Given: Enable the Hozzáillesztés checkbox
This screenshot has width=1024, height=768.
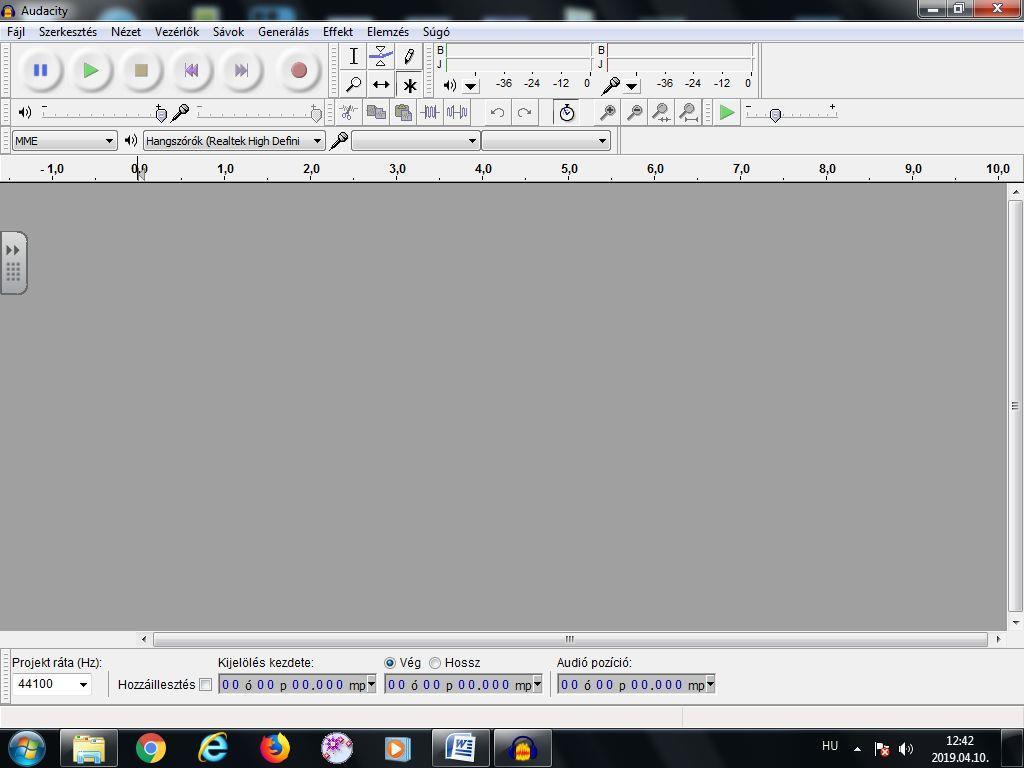Looking at the screenshot, I should (205, 684).
